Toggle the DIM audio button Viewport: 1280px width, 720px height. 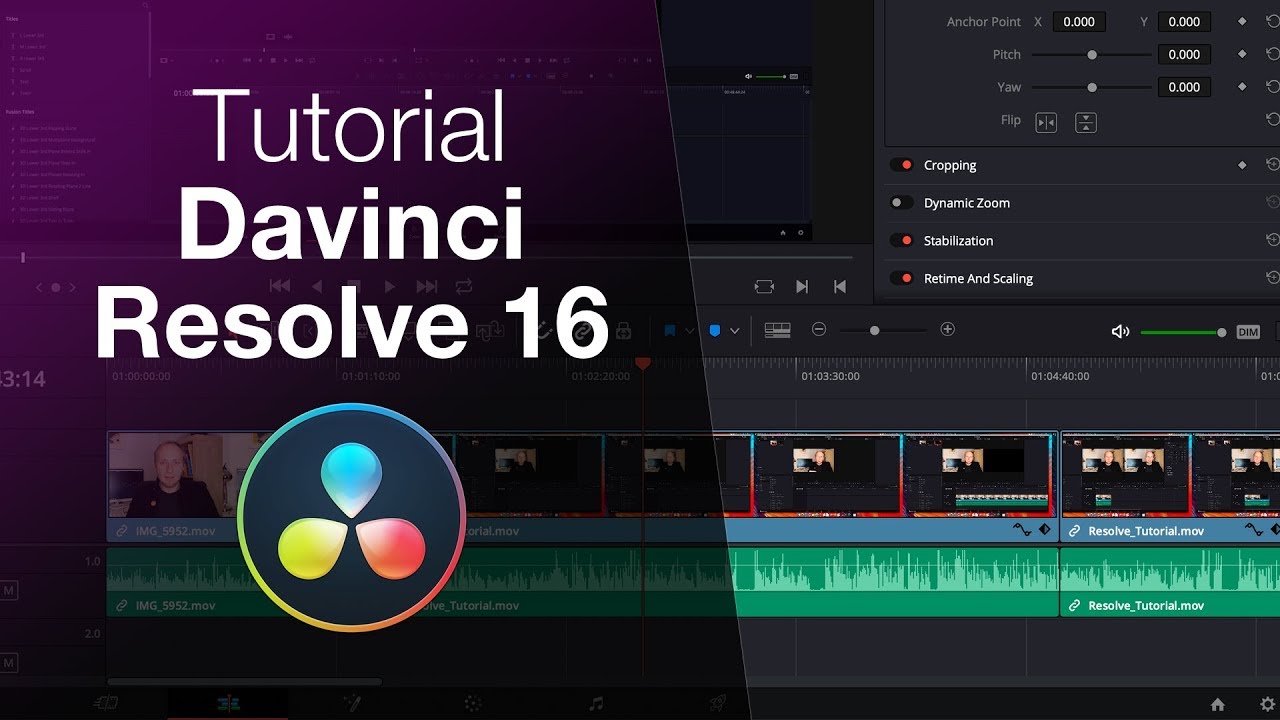1248,332
